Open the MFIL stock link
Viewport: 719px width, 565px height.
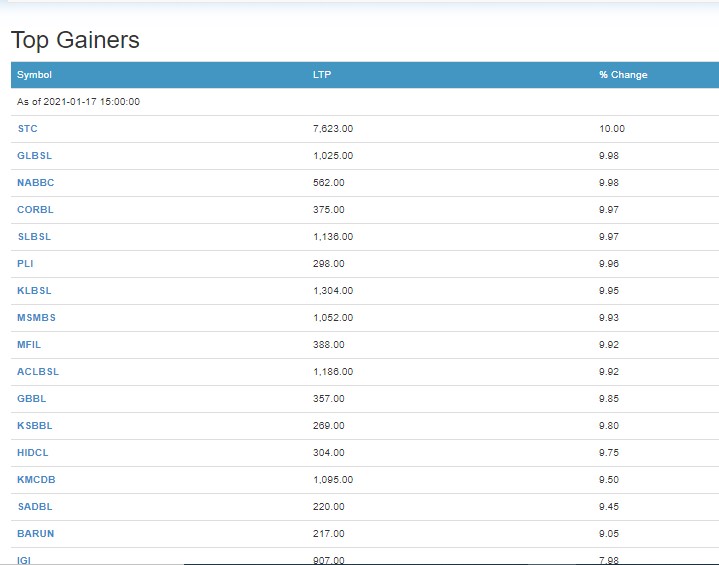29,345
